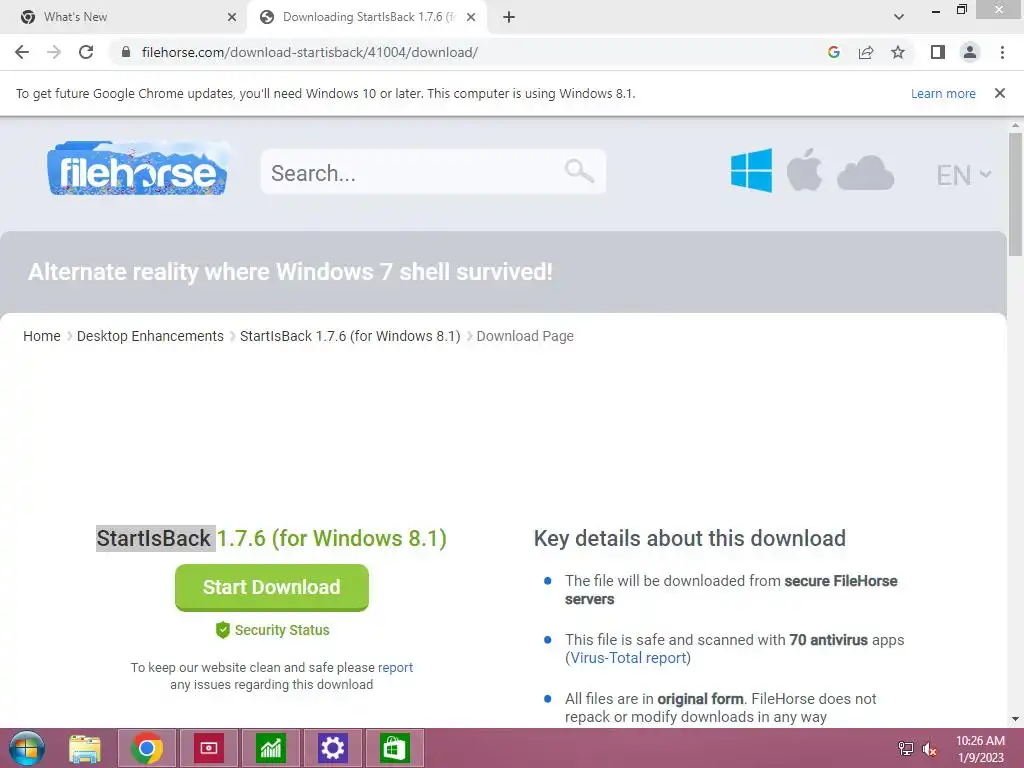
Task: Click the address bar URL
Action: coord(310,52)
